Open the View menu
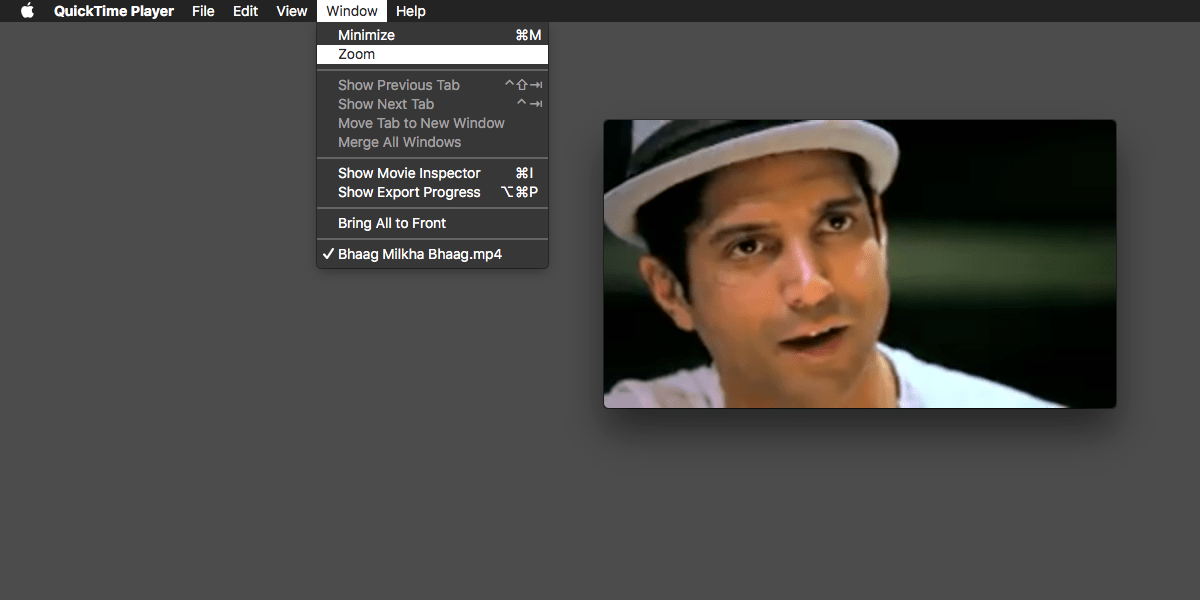Screen dimensions: 1200x600 292,11
